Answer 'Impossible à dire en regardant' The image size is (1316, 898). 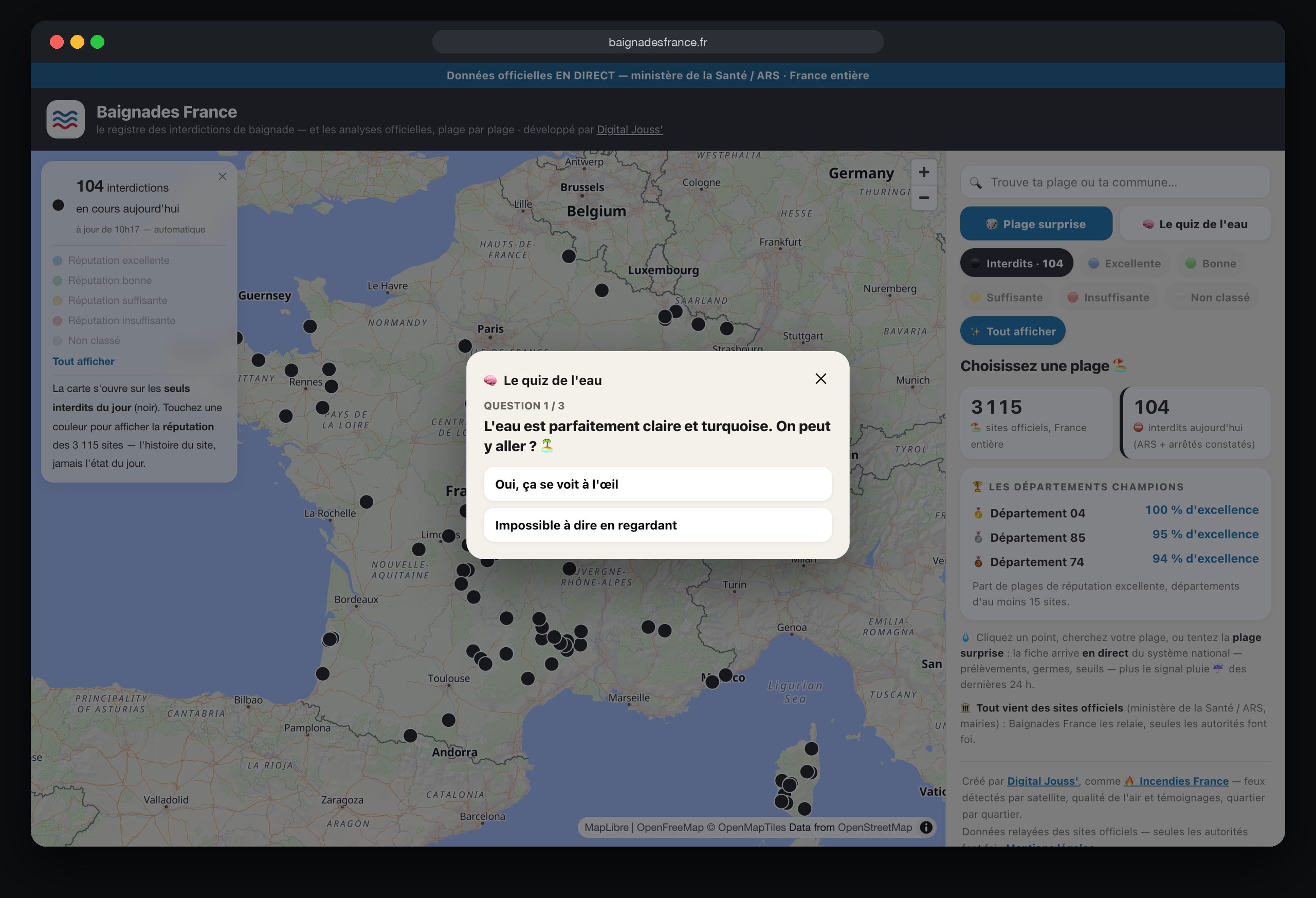click(657, 525)
